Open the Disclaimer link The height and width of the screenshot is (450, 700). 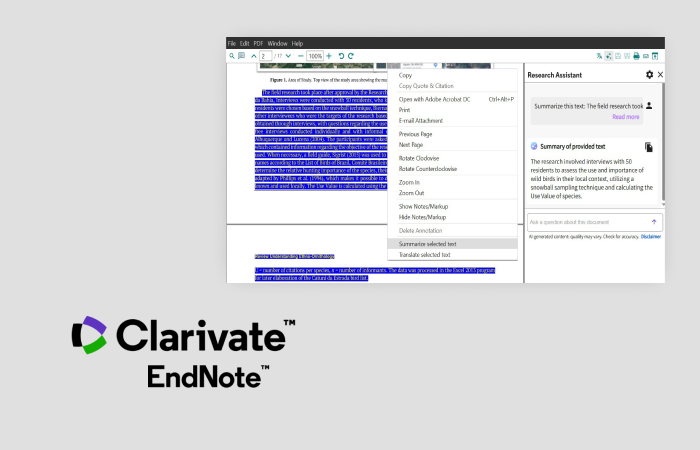pyautogui.click(x=650, y=237)
